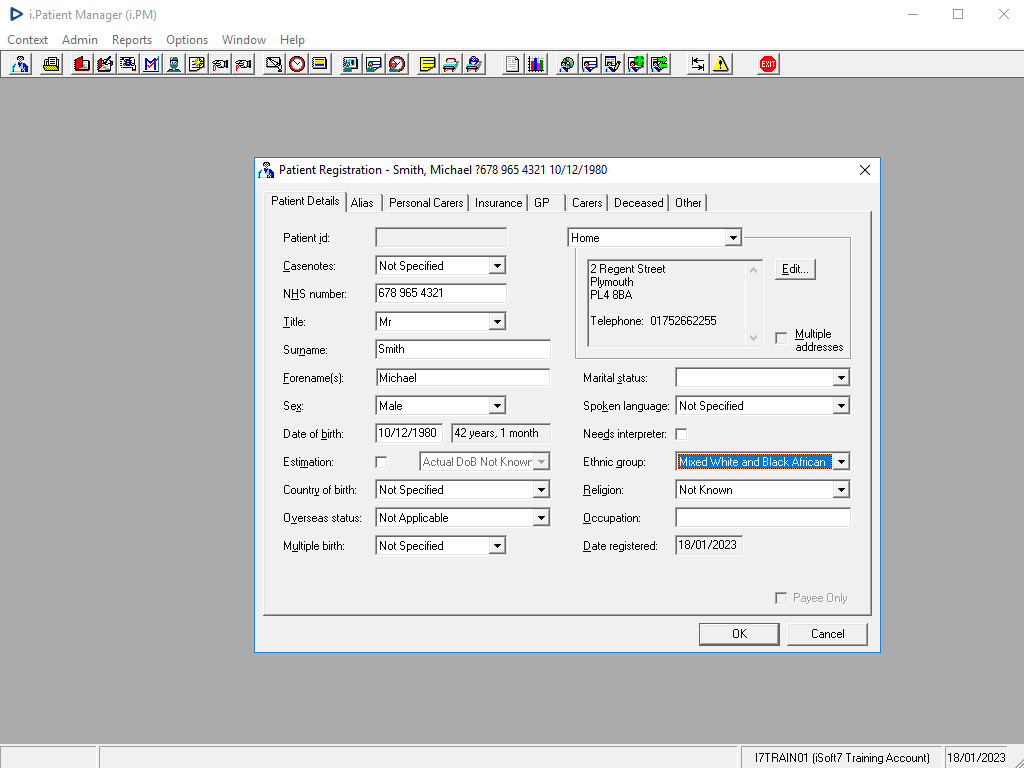Open the Context menu
The image size is (1024, 768).
(27, 40)
